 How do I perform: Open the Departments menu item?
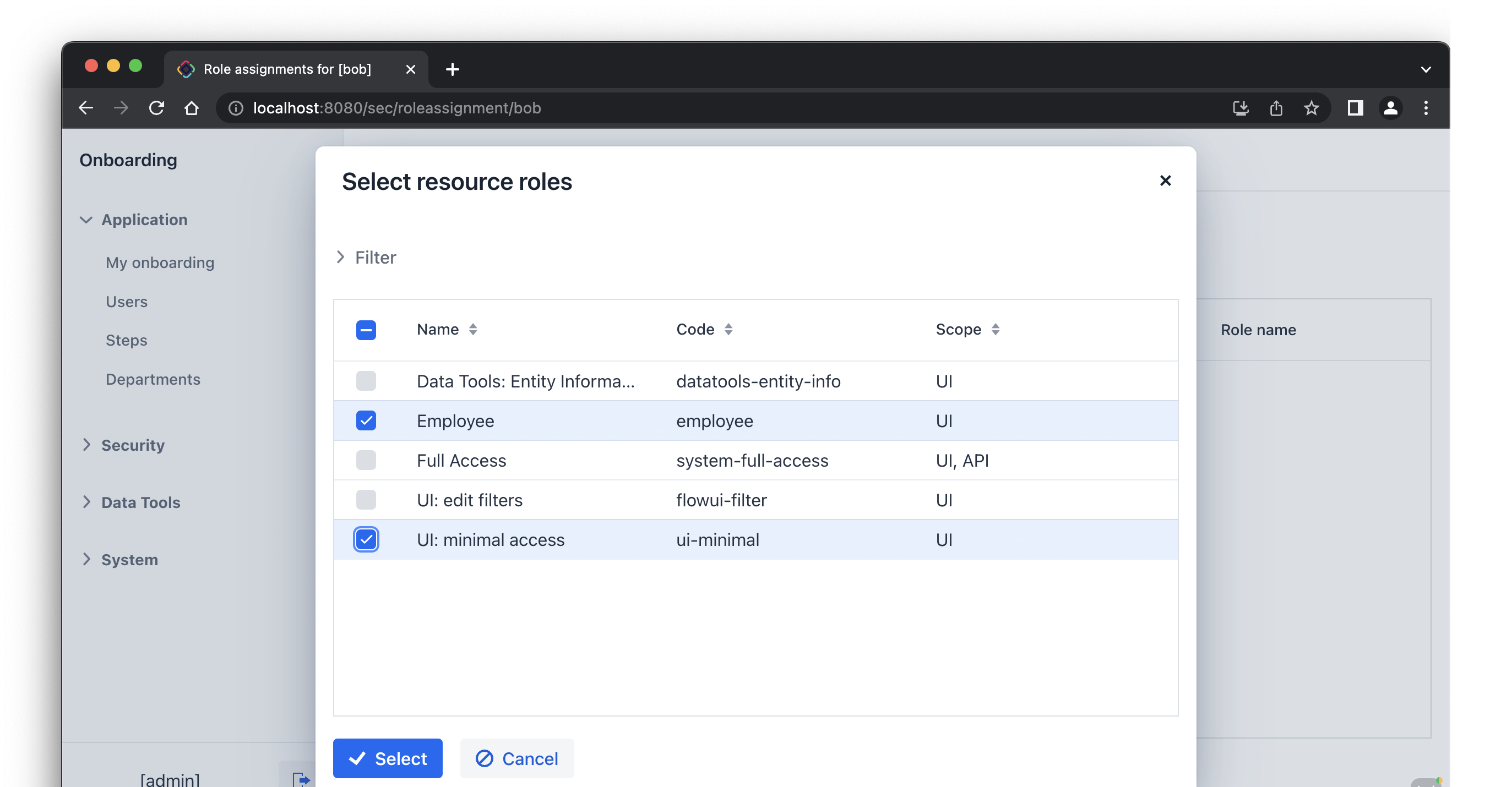pyautogui.click(x=153, y=379)
